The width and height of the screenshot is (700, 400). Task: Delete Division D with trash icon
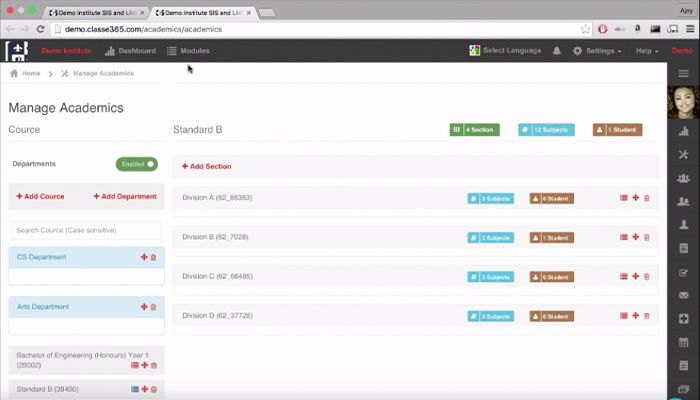click(646, 316)
